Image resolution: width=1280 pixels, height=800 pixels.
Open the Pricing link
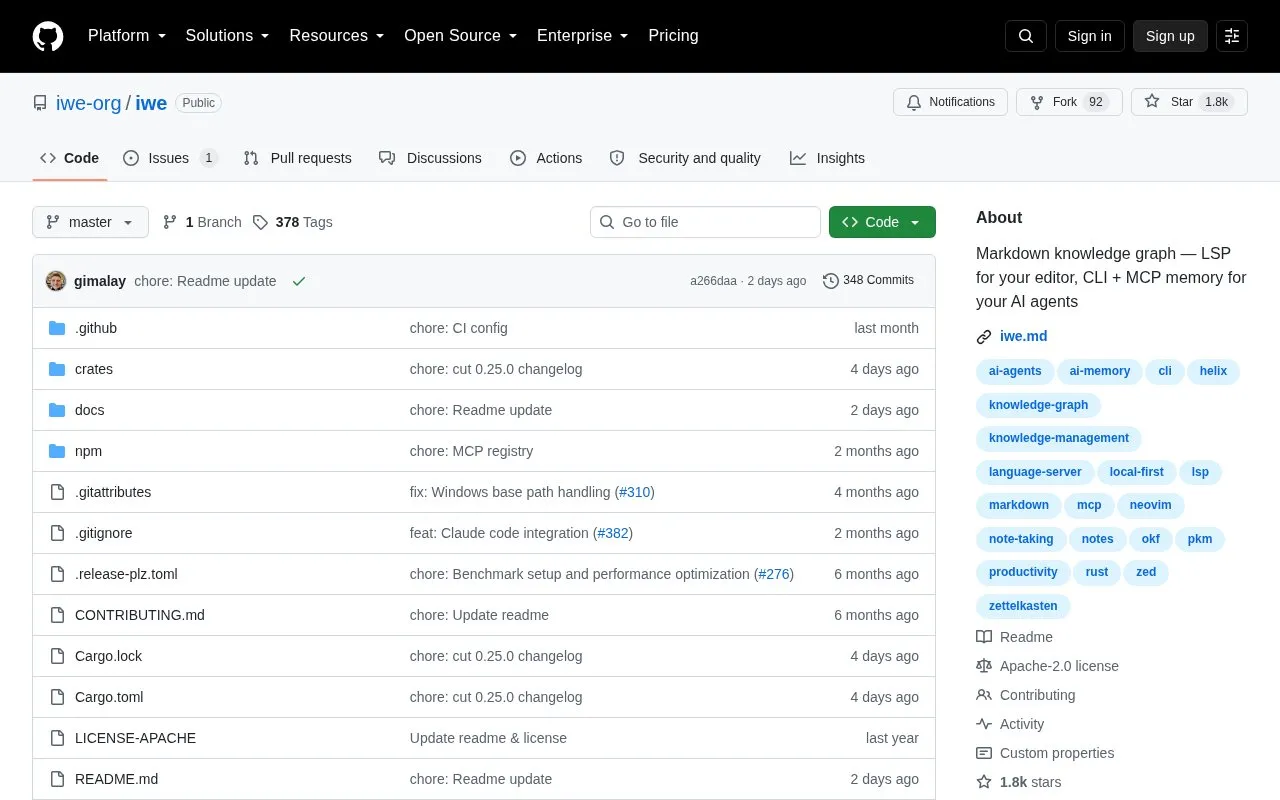tap(673, 36)
